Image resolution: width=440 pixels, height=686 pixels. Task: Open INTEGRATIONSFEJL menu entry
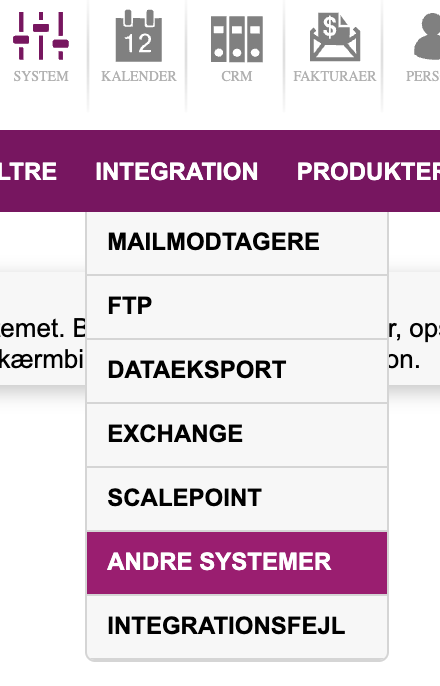tap(237, 626)
